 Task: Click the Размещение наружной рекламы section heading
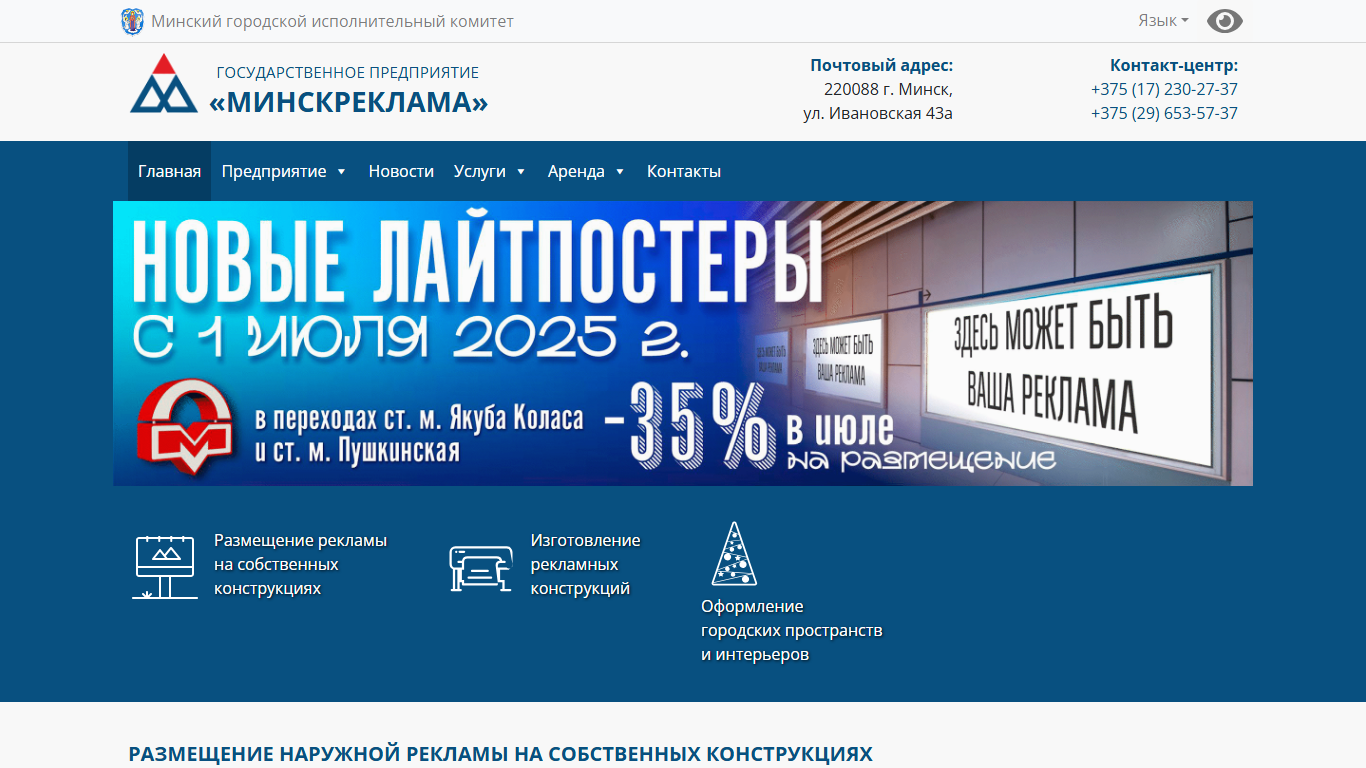[501, 754]
